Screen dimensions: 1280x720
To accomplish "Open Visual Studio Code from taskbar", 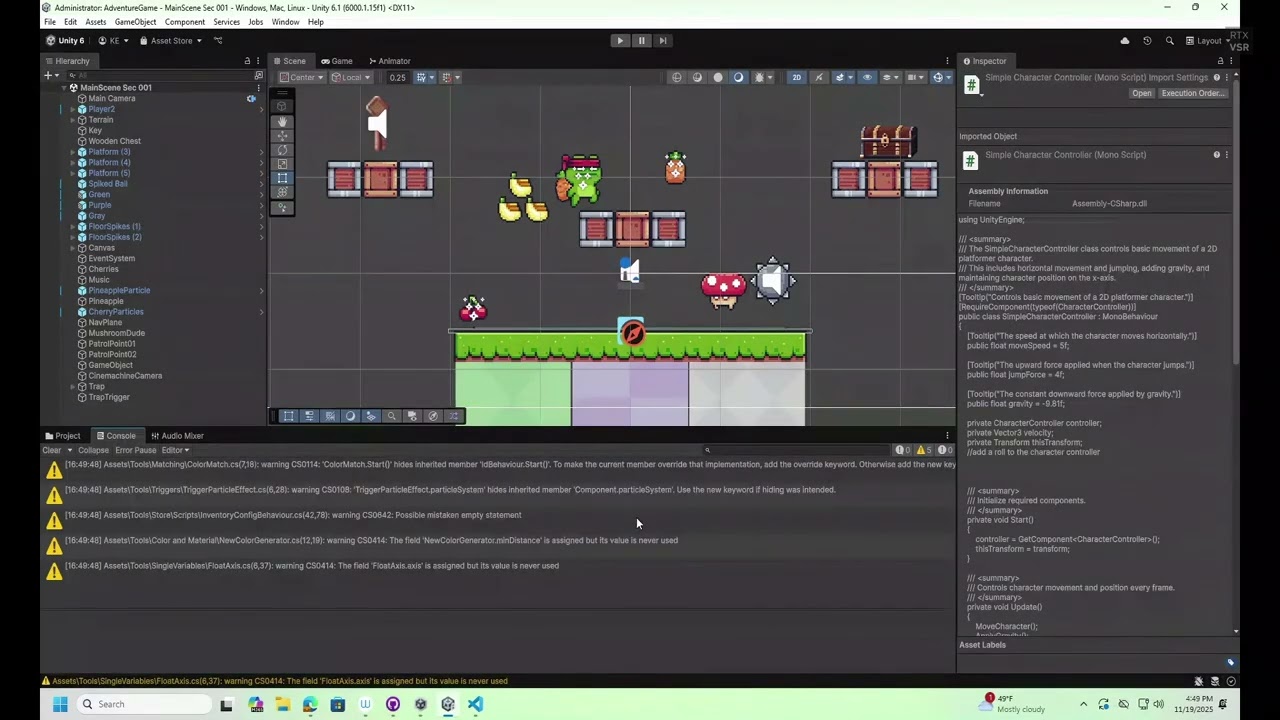I will 475,704.
